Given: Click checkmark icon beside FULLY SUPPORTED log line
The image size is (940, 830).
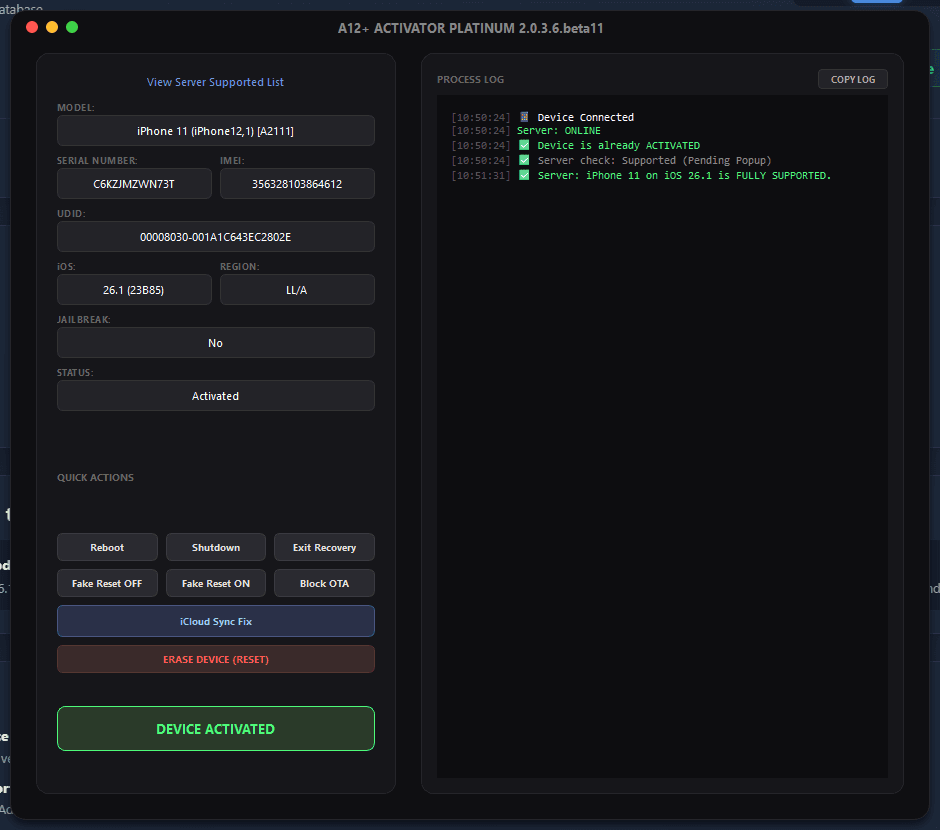Looking at the screenshot, I should pos(524,175).
